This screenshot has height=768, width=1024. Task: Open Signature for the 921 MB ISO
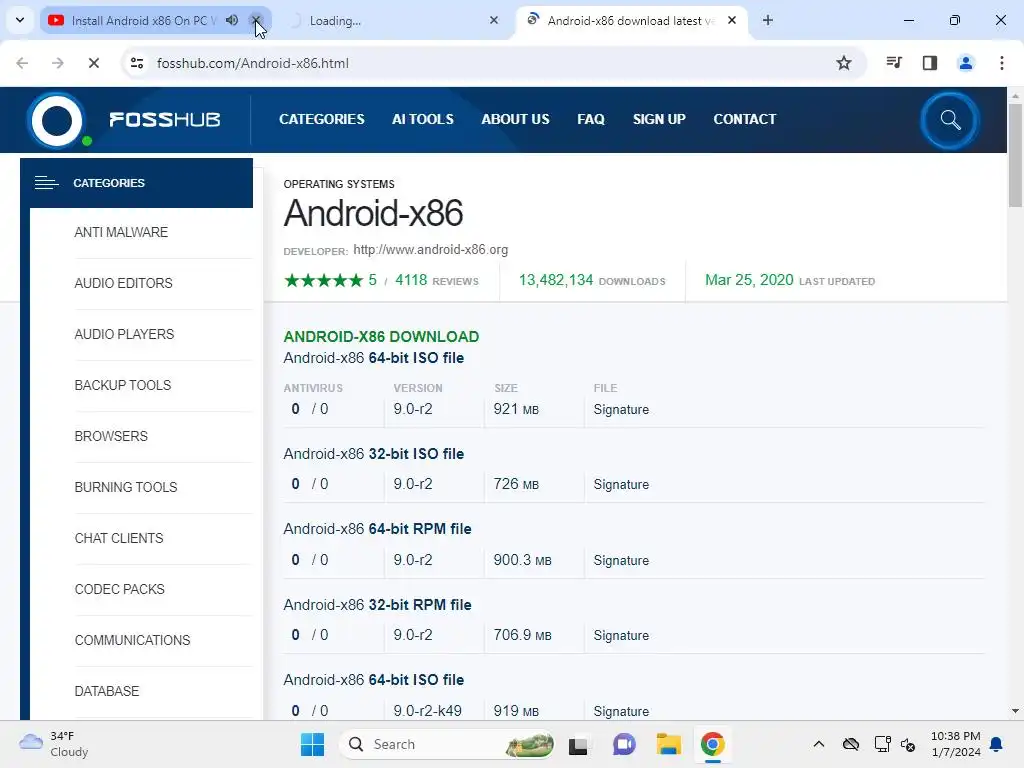click(621, 409)
